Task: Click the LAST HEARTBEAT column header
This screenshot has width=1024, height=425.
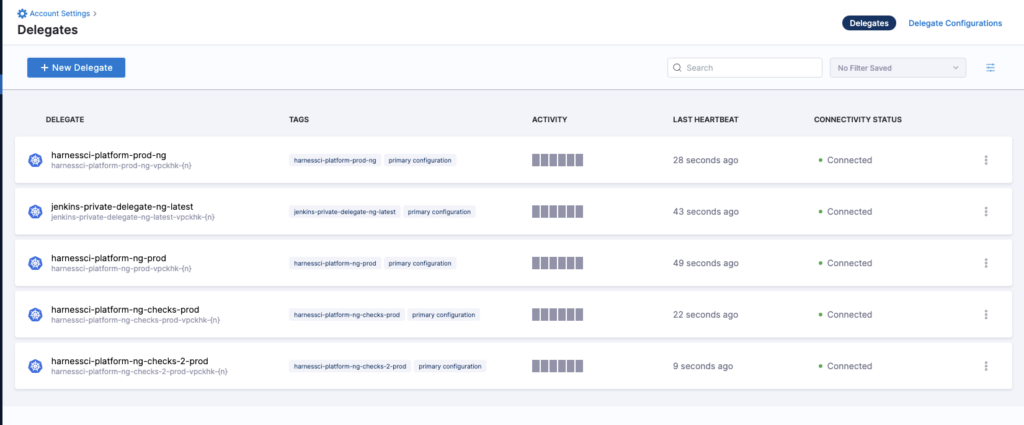Action: click(706, 119)
